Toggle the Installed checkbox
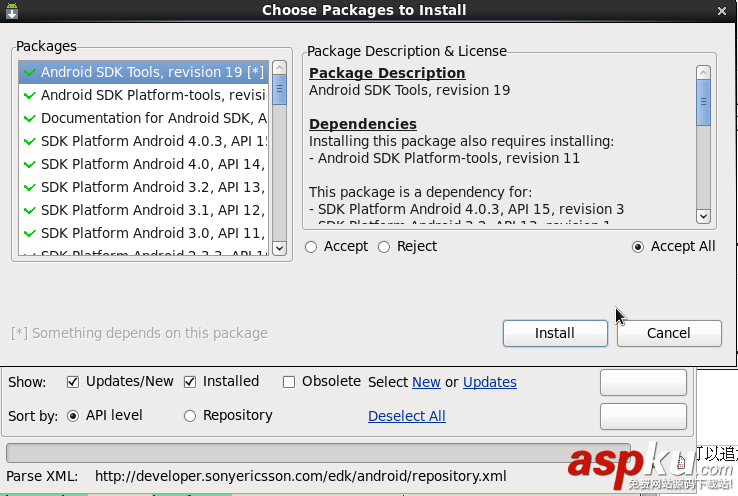Image resolution: width=738 pixels, height=496 pixels. coord(190,382)
